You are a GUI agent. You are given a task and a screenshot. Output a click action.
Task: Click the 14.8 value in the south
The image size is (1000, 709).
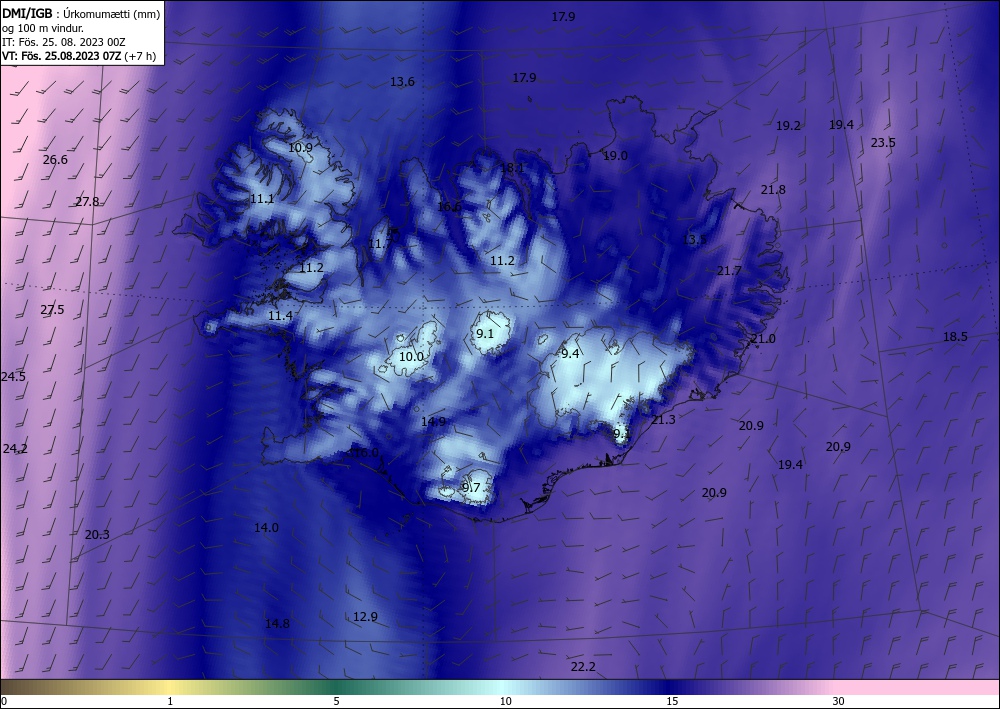[x=277, y=624]
